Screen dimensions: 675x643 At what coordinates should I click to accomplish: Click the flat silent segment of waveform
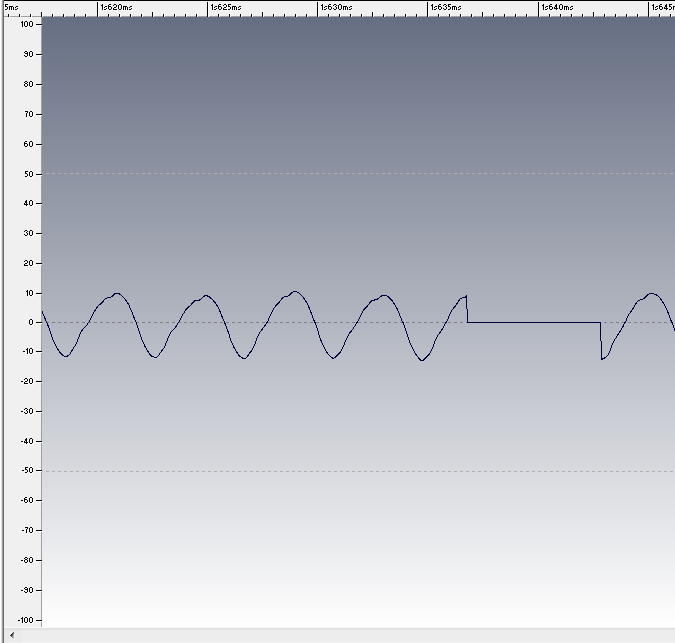[x=534, y=322]
